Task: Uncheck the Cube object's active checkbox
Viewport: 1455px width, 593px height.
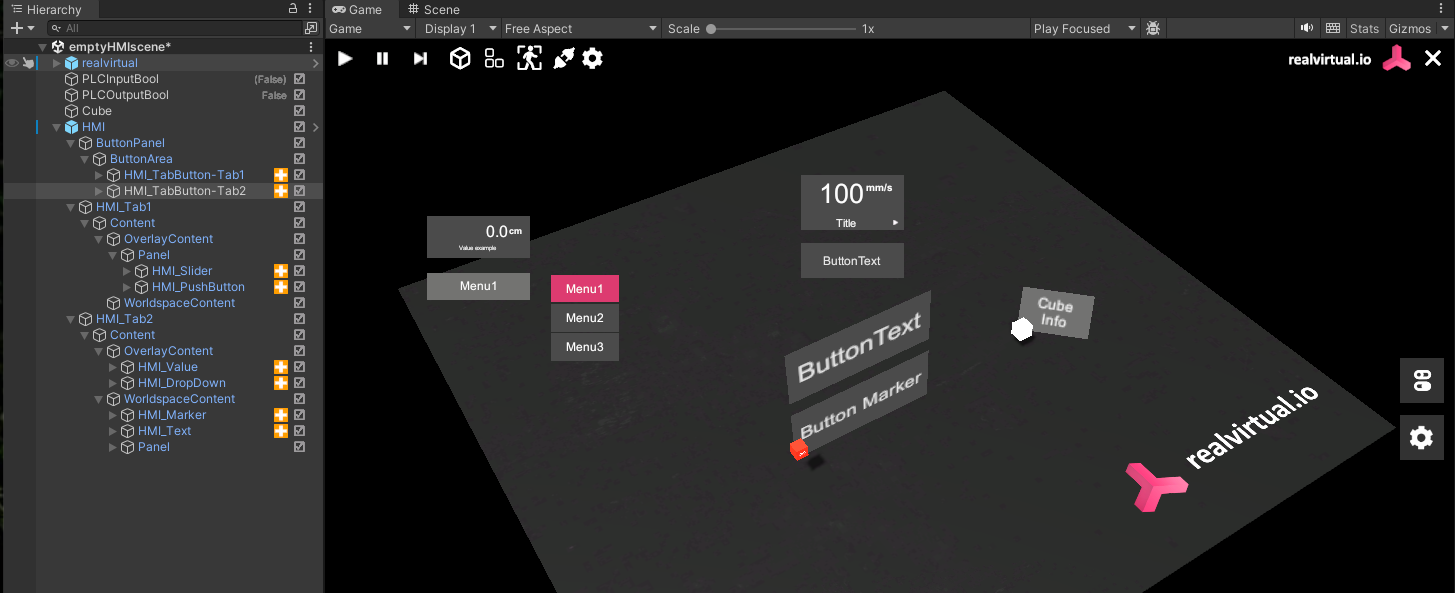Action: [299, 111]
